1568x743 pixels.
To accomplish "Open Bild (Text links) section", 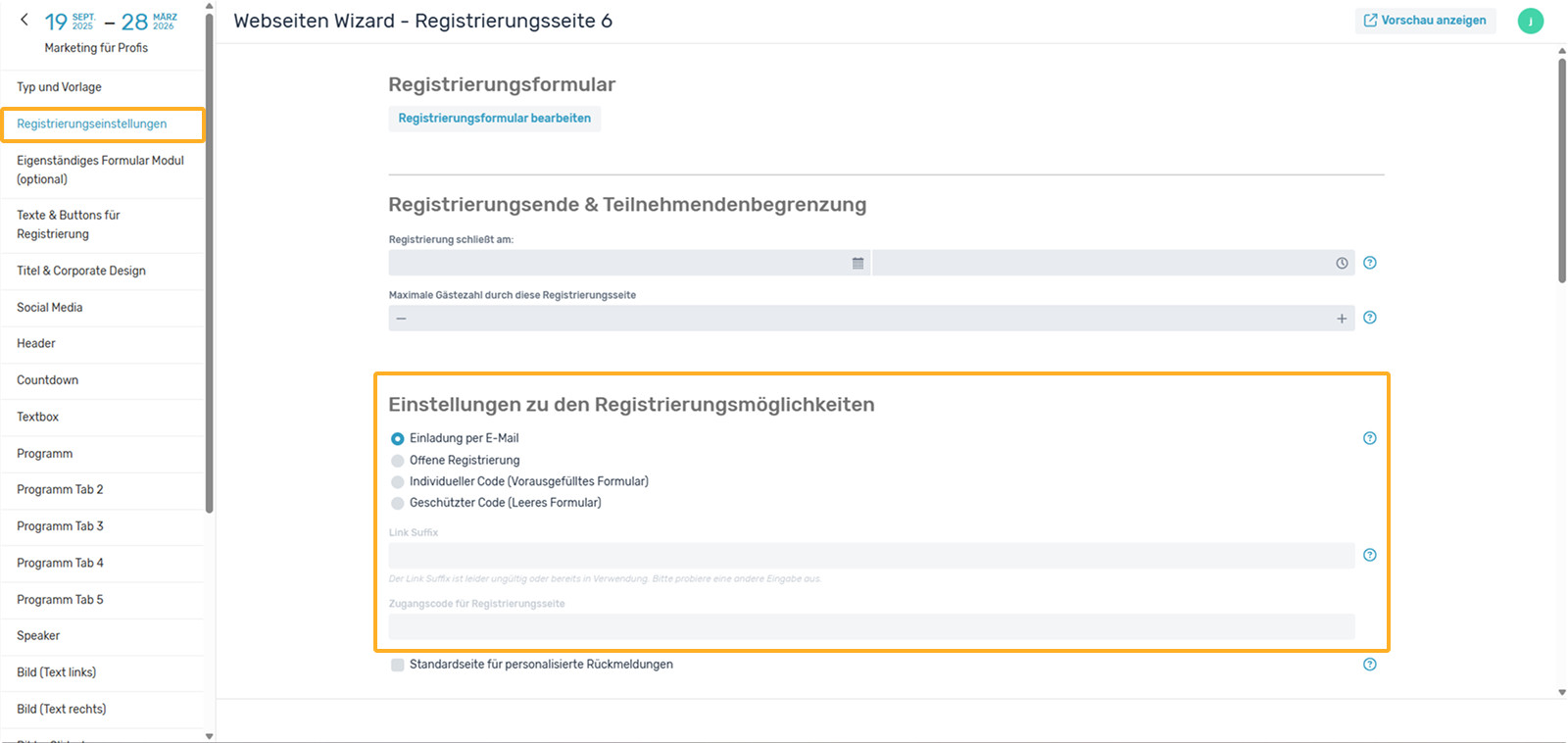I will 103,672.
